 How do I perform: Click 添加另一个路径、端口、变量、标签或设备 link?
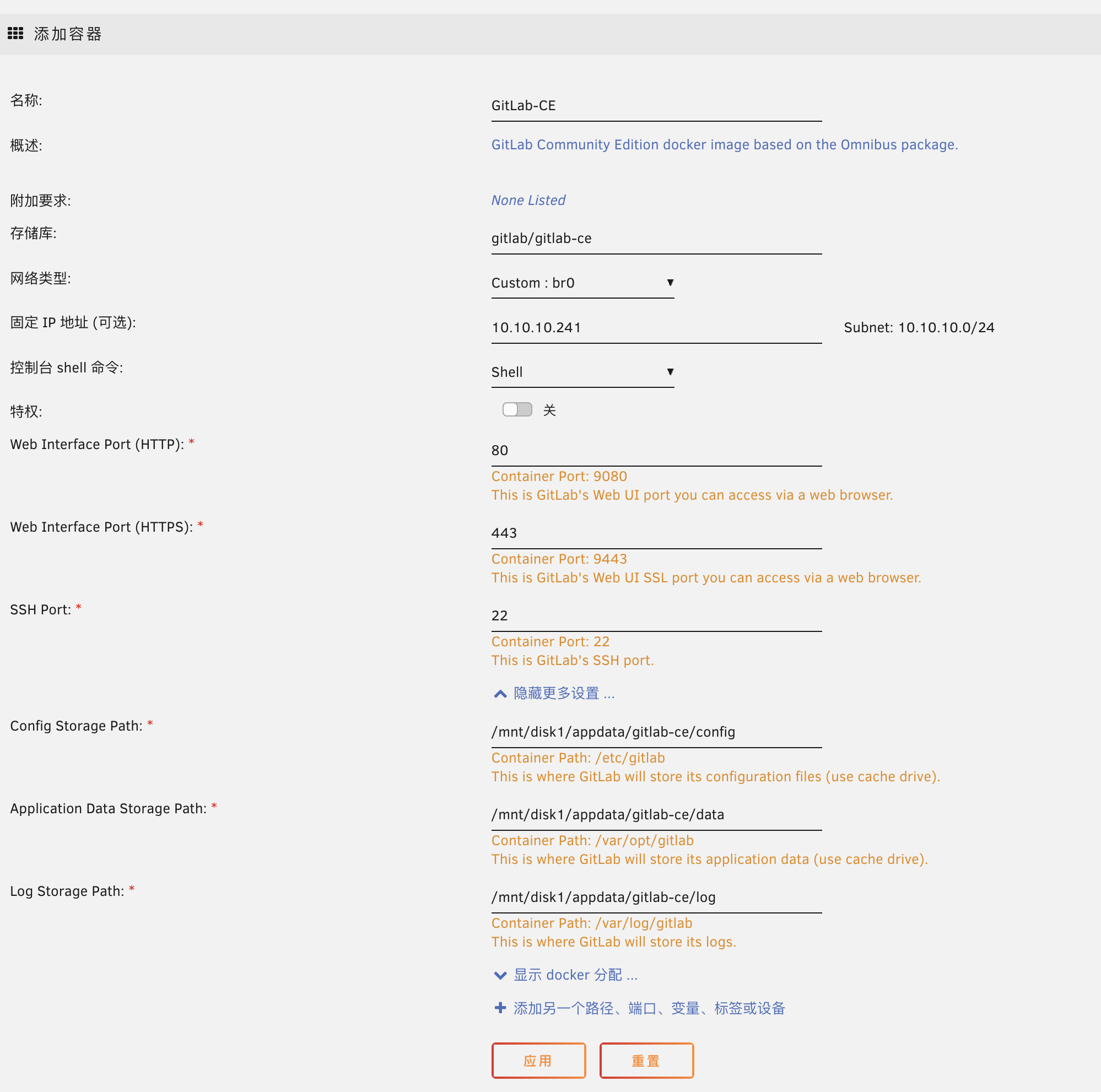point(649,1008)
